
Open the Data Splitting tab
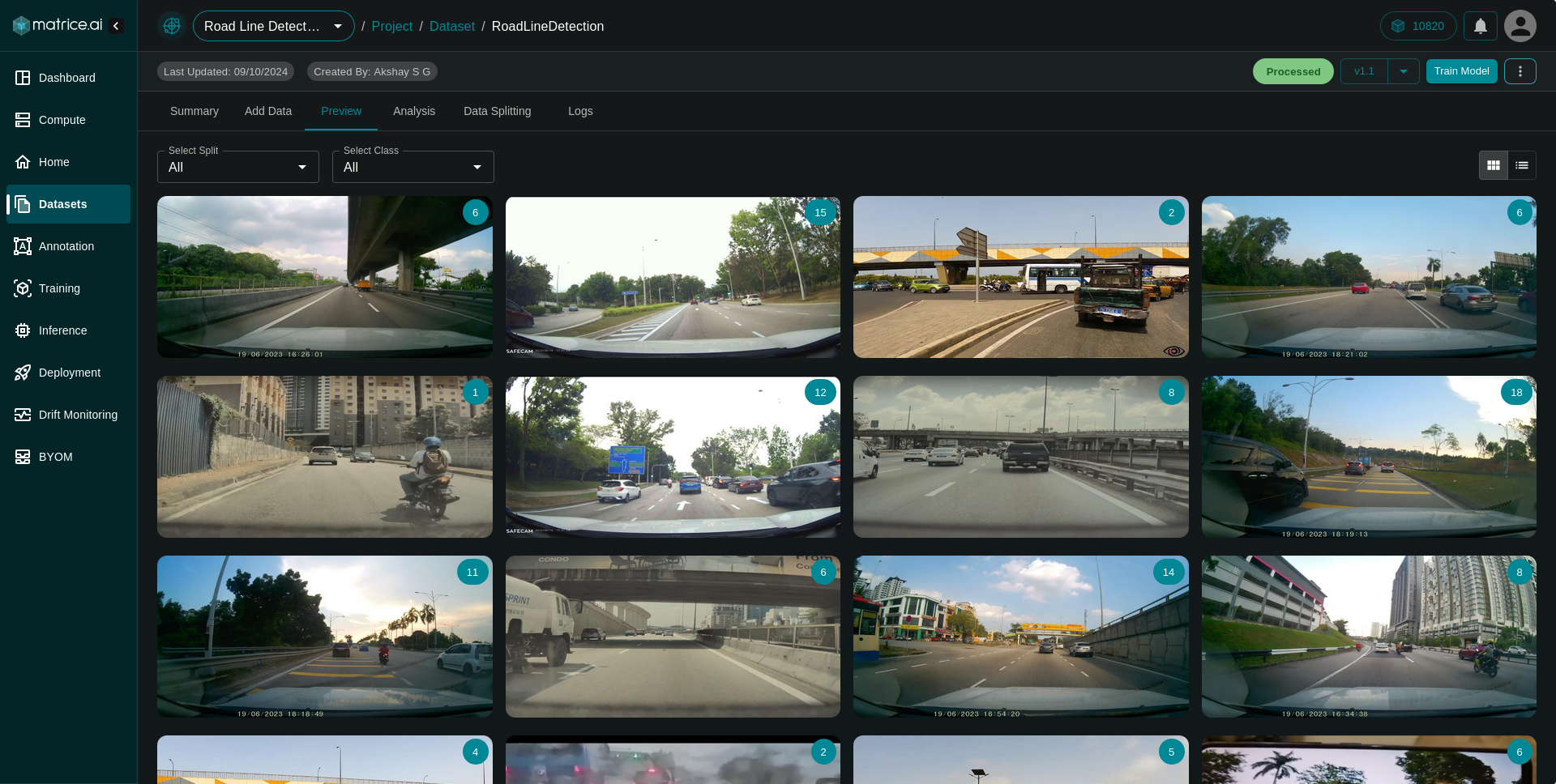point(498,111)
